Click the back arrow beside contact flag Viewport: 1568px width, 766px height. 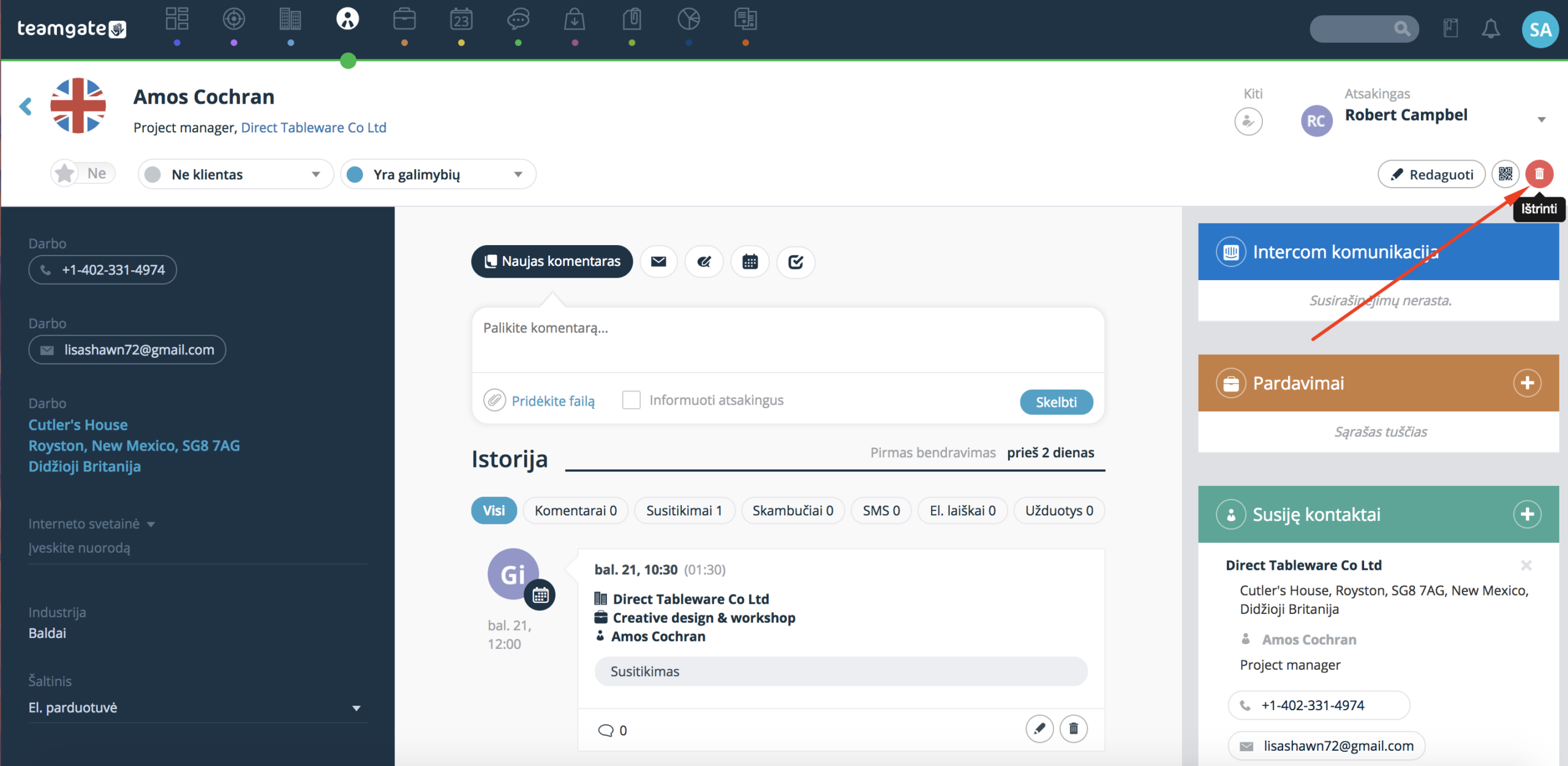(x=25, y=106)
